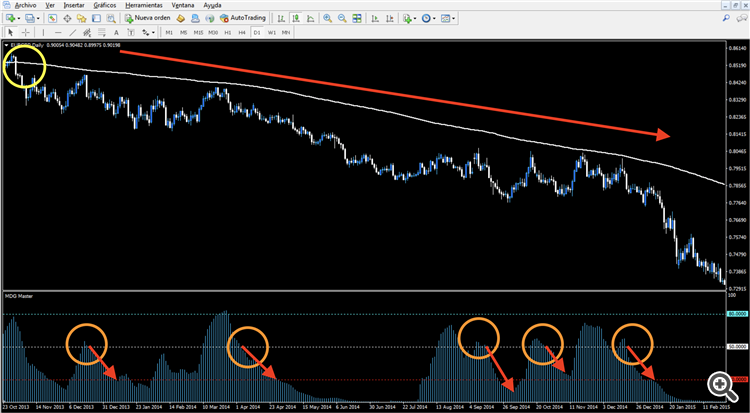Image resolution: width=750 pixels, height=413 pixels.
Task: Open the Profiles icon
Action: point(30,18)
